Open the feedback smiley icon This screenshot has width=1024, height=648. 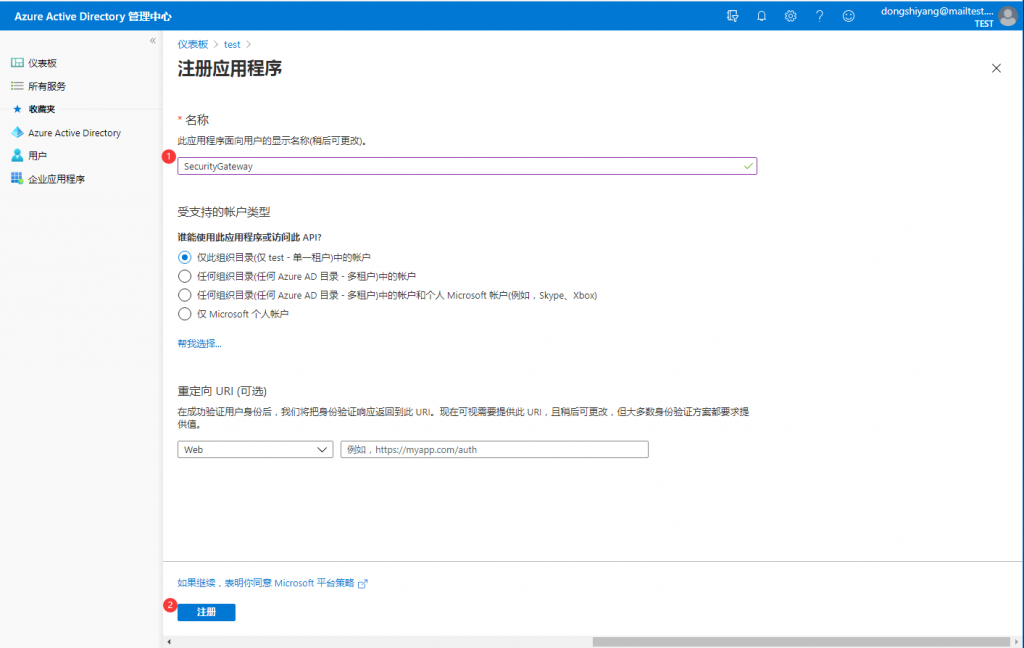click(848, 16)
